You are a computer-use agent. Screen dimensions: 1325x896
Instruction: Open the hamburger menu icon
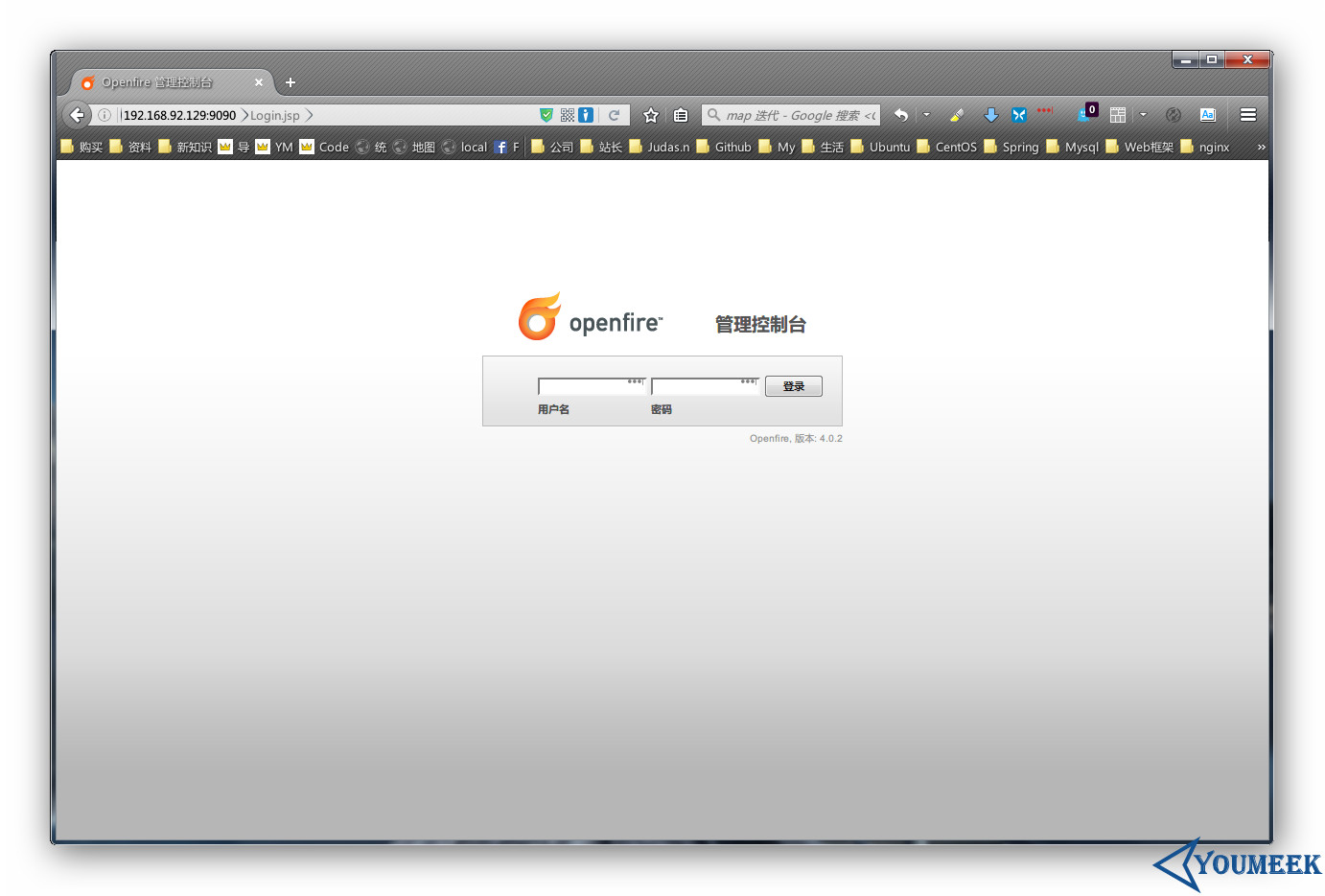click(1247, 115)
